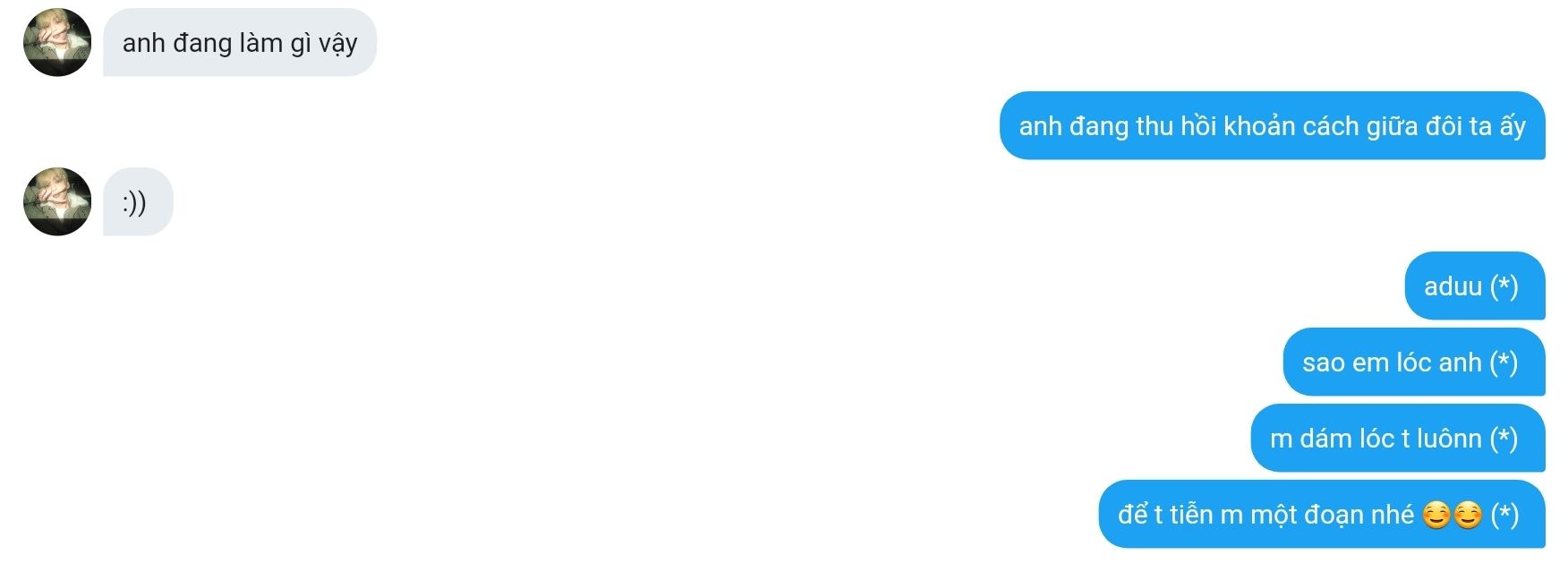
Task: Click the ':))' reply bubble
Action: 138,201
